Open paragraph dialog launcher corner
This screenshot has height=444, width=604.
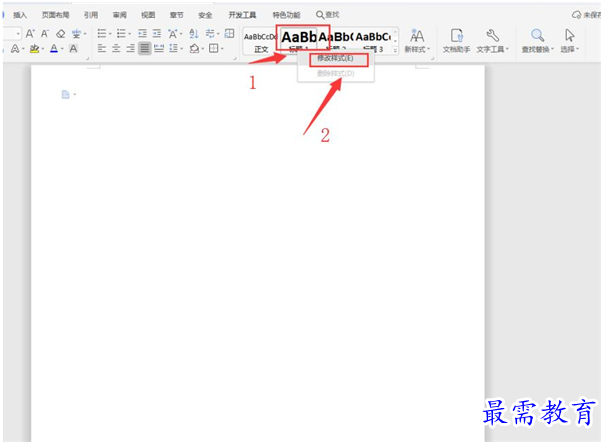coord(235,59)
